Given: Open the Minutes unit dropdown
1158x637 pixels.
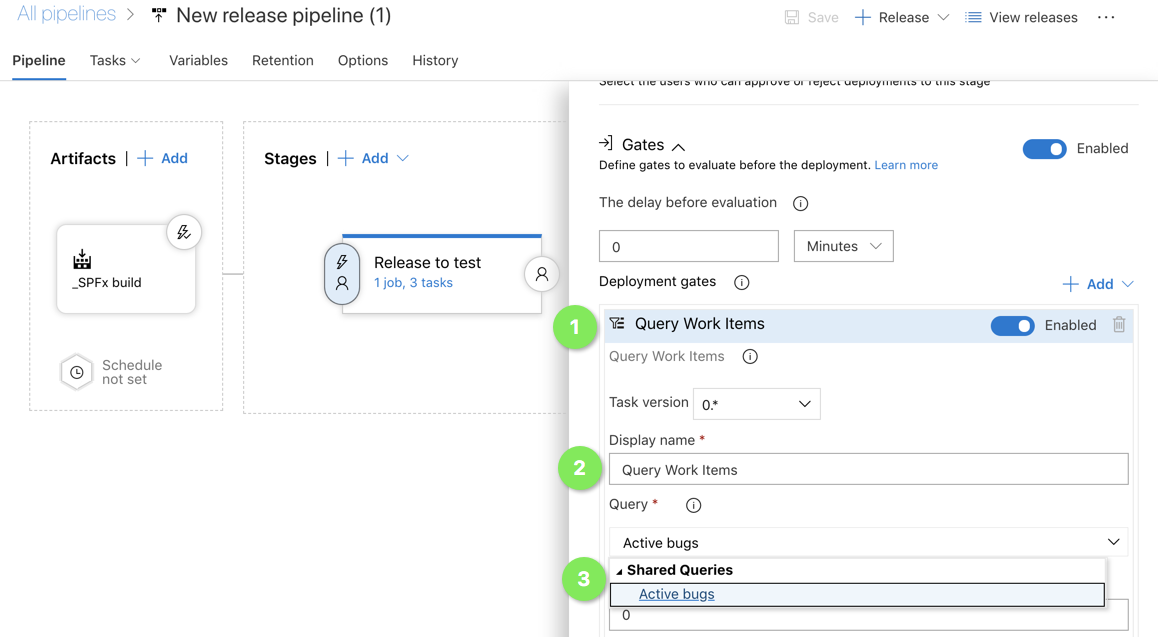Looking at the screenshot, I should click(x=843, y=246).
